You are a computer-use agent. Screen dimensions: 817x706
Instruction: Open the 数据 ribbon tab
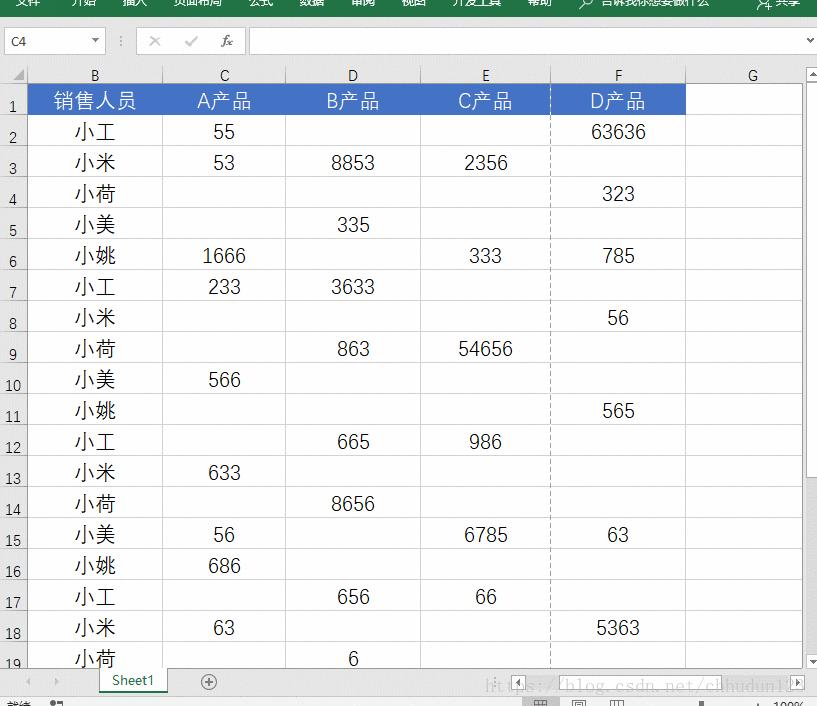[x=309, y=3]
